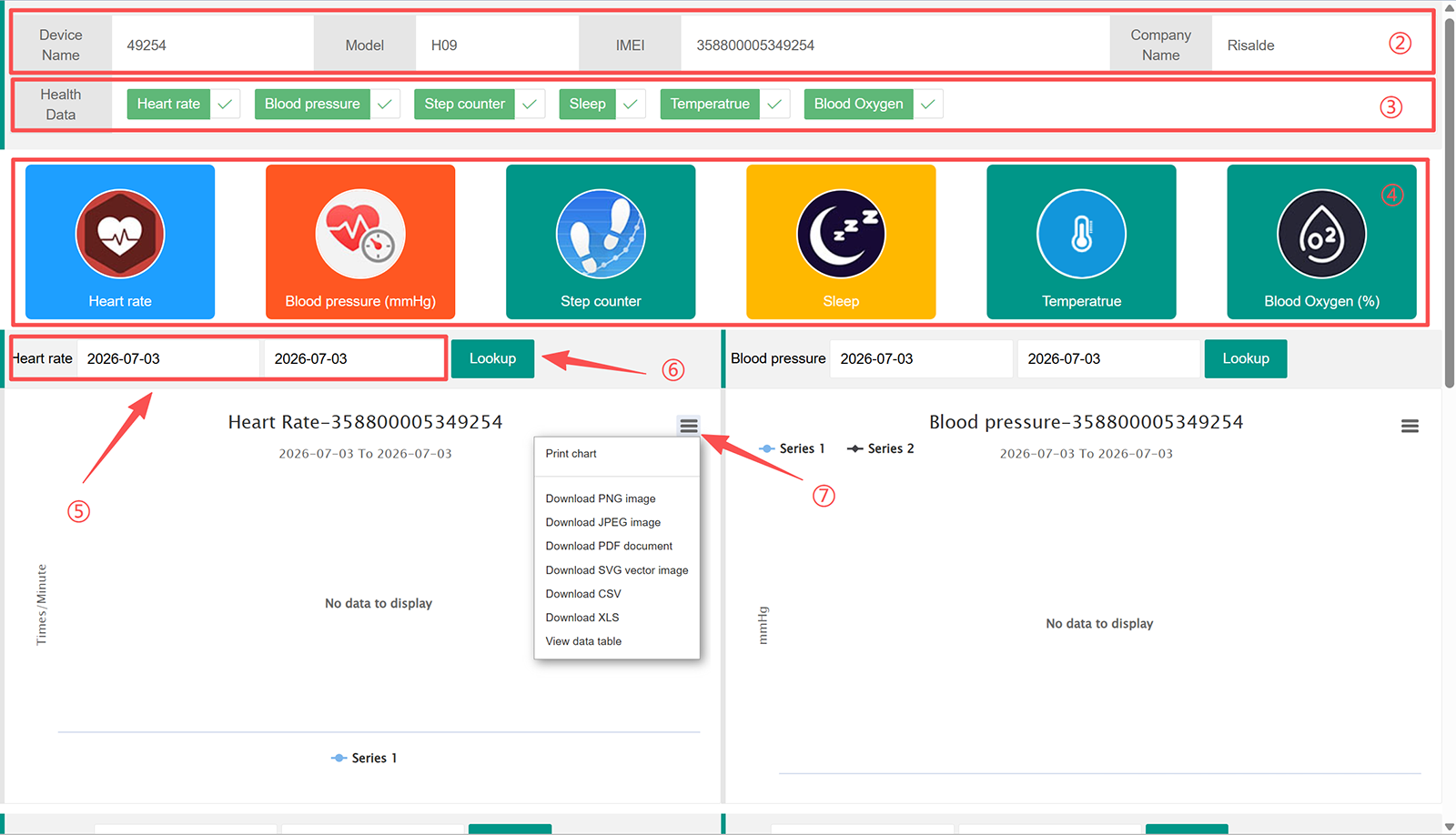
Task: Open Blood pressure start date field
Action: 921,358
